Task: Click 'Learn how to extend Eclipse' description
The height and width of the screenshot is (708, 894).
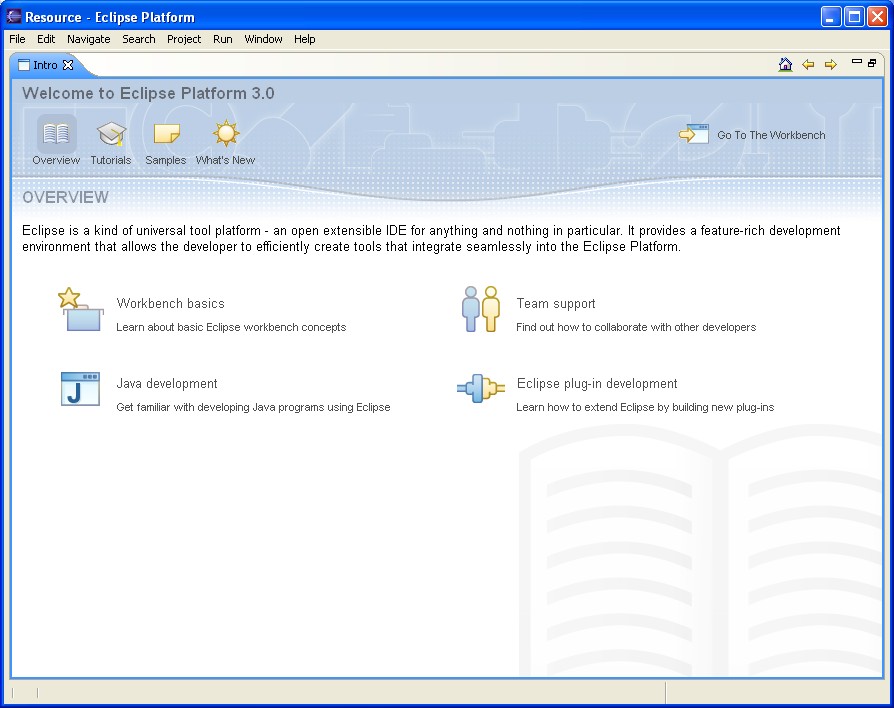Action: pos(645,407)
